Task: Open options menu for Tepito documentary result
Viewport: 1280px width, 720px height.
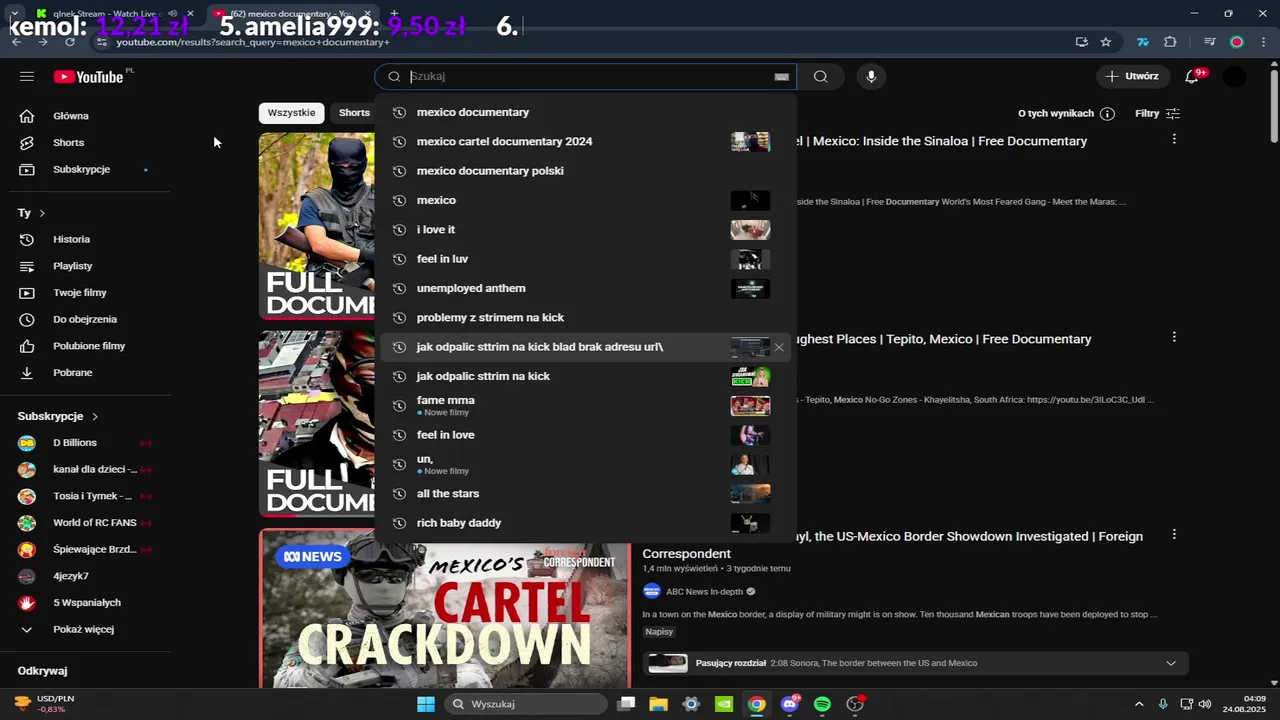Action: [1174, 337]
